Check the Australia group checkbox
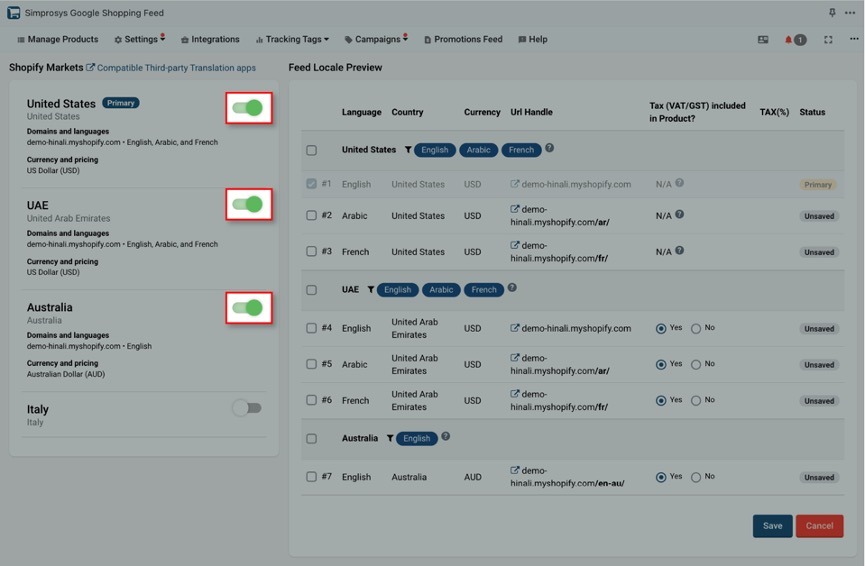 [311, 438]
